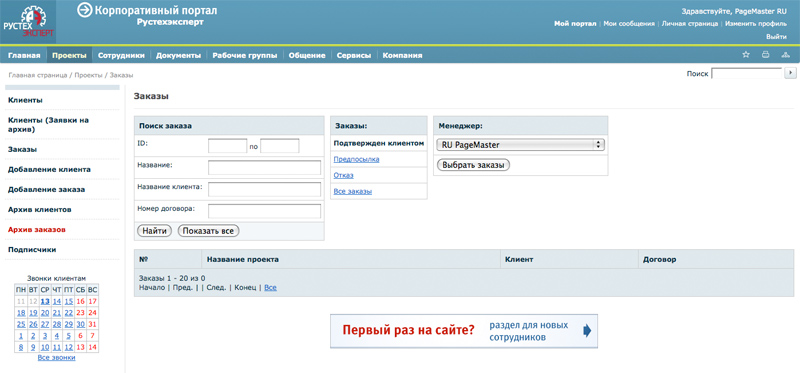
Task: Click the search go arrow button
Action: pos(790,73)
